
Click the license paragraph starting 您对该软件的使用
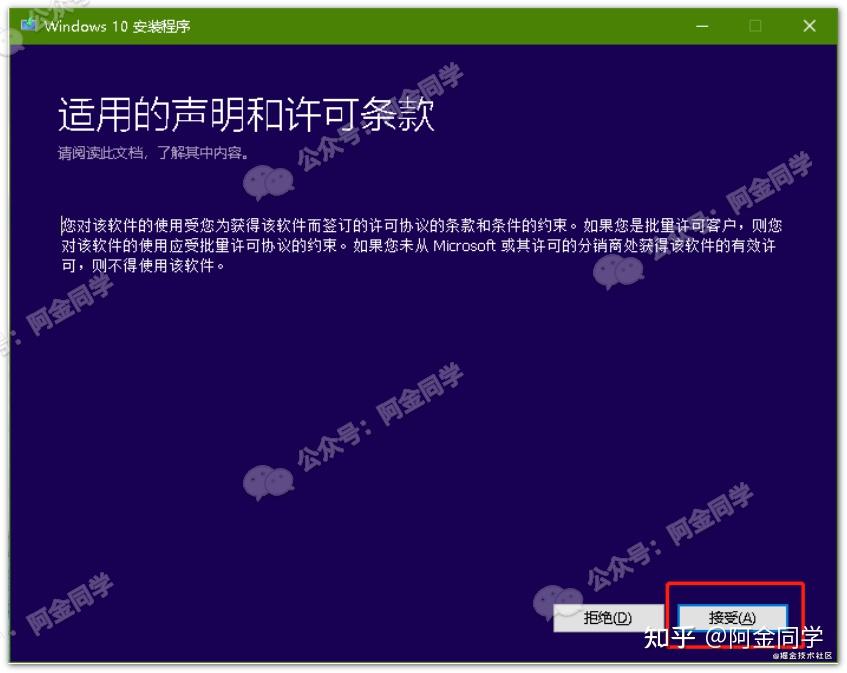point(421,245)
